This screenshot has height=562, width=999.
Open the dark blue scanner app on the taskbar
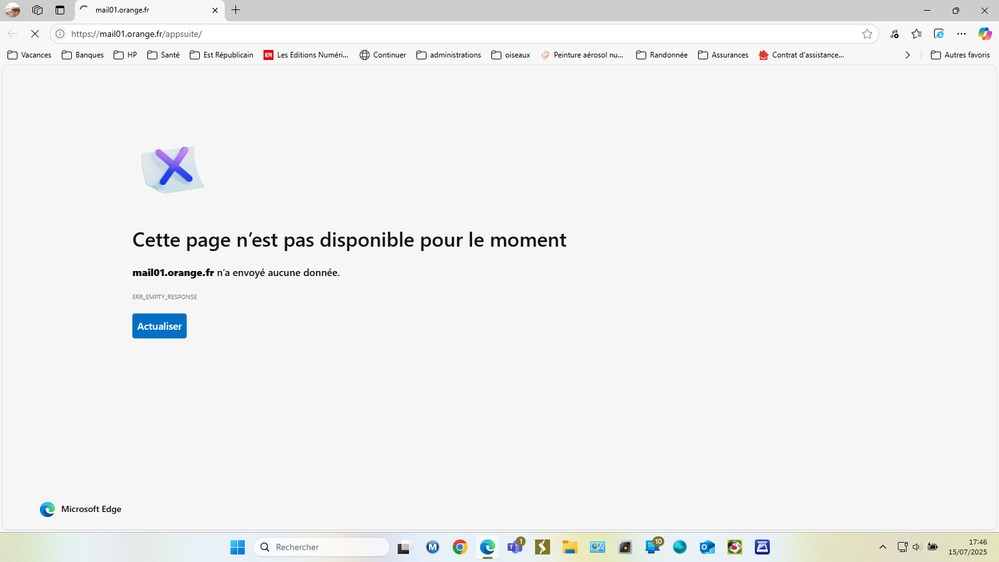762,547
